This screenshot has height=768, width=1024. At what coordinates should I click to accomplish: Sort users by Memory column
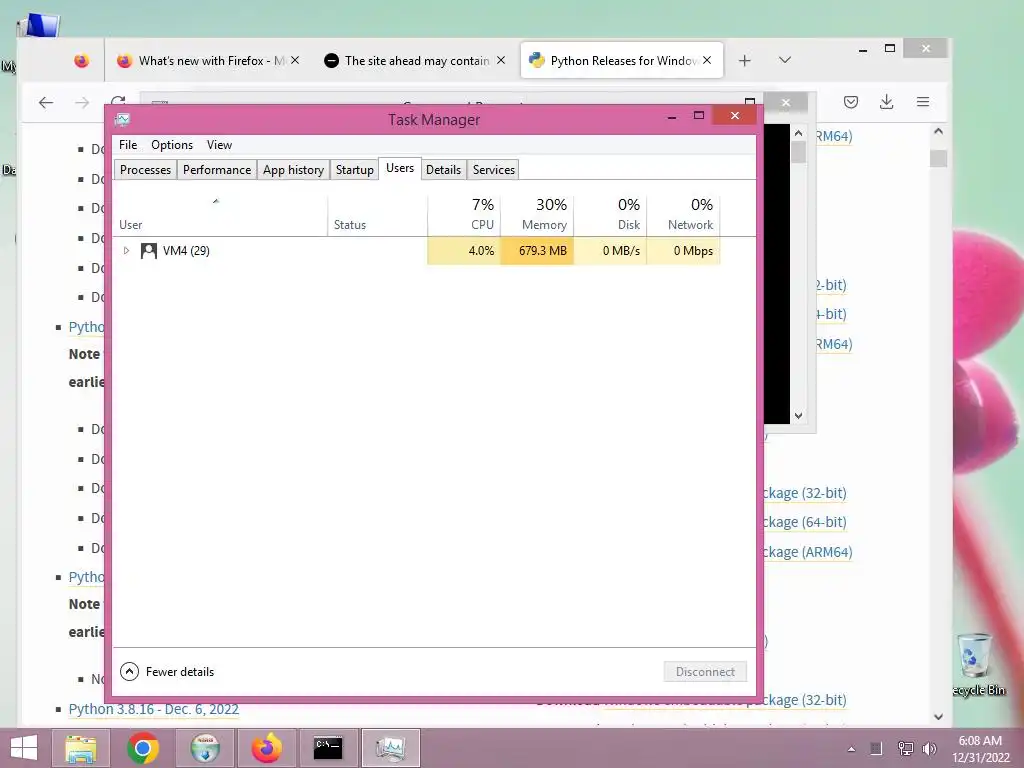[537, 215]
